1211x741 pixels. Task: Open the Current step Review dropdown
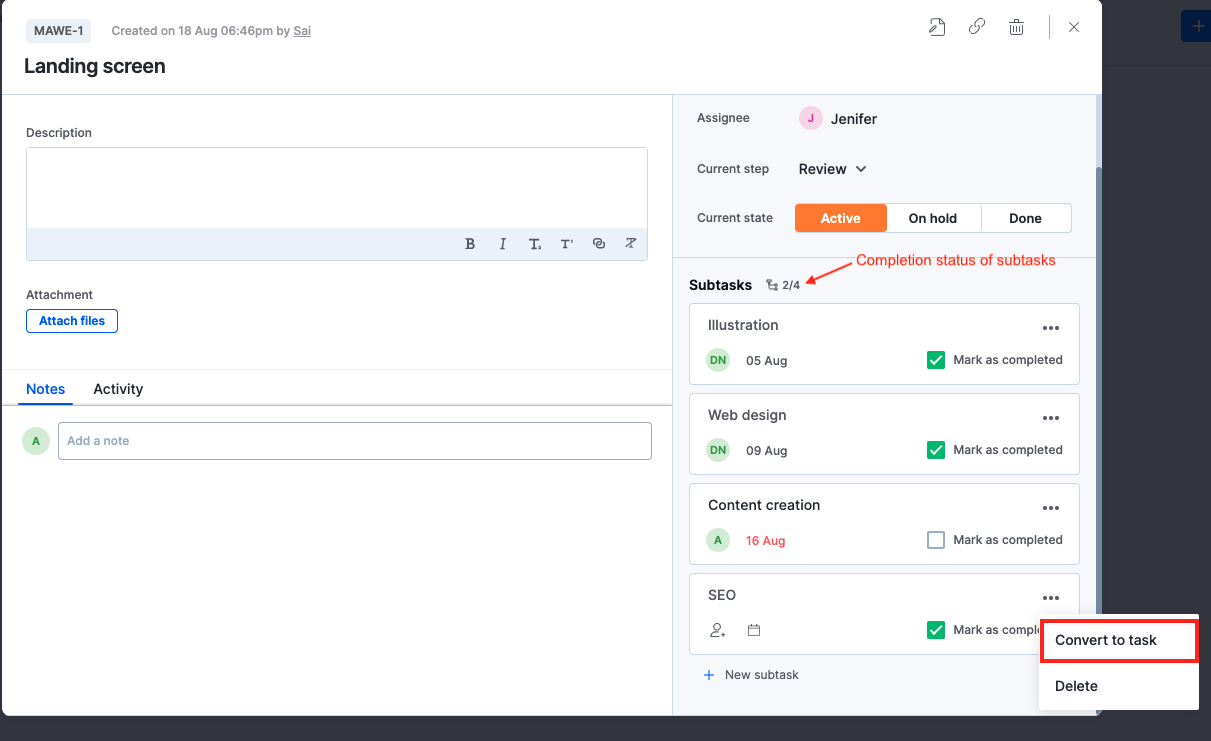click(x=832, y=169)
